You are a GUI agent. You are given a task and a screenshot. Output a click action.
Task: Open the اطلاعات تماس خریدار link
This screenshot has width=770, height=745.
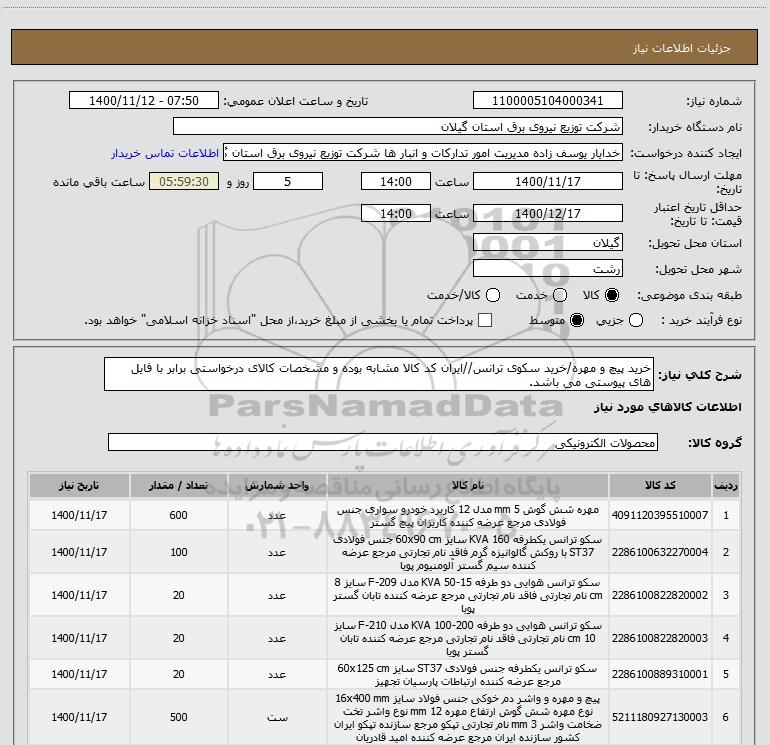165,153
